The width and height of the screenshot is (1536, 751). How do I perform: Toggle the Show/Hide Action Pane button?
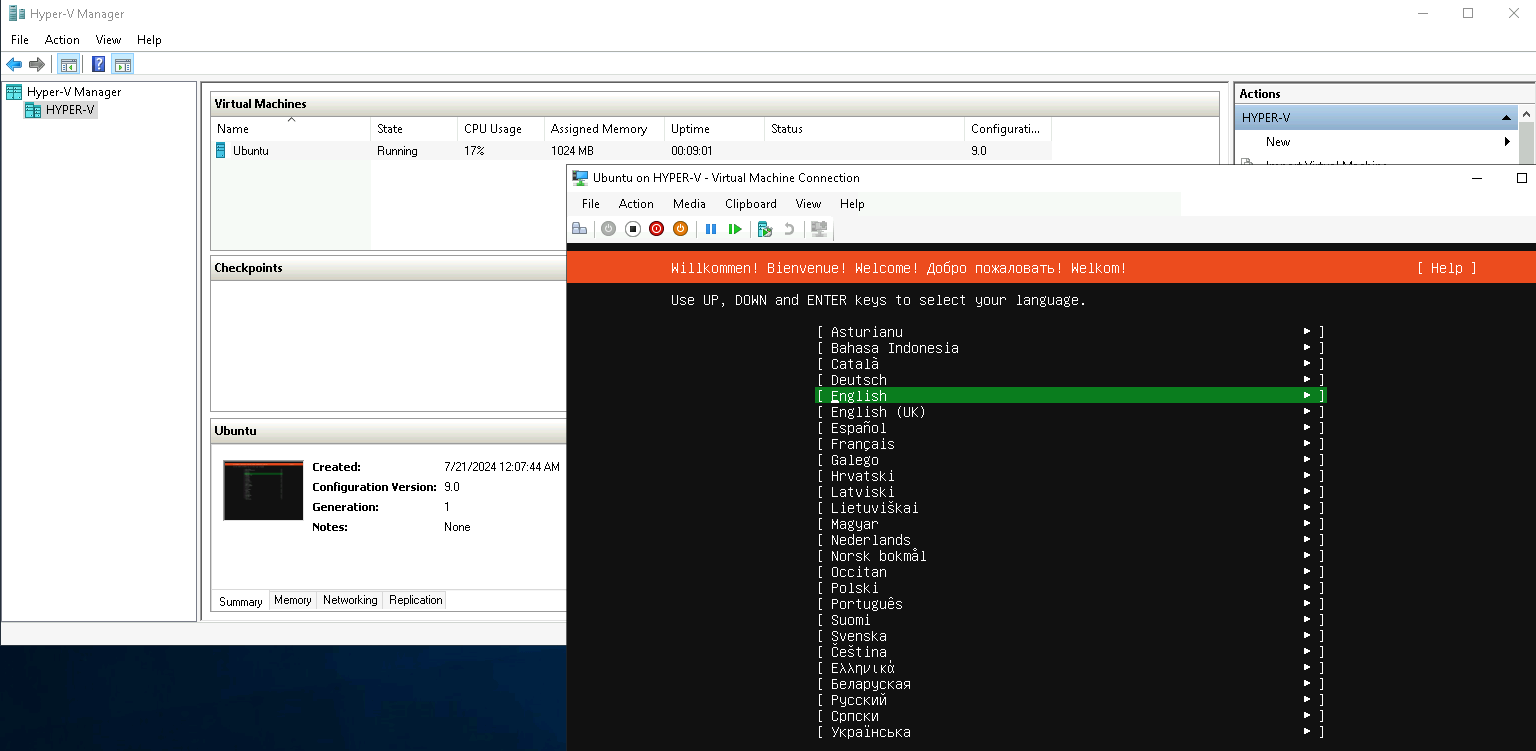pyautogui.click(x=122, y=65)
